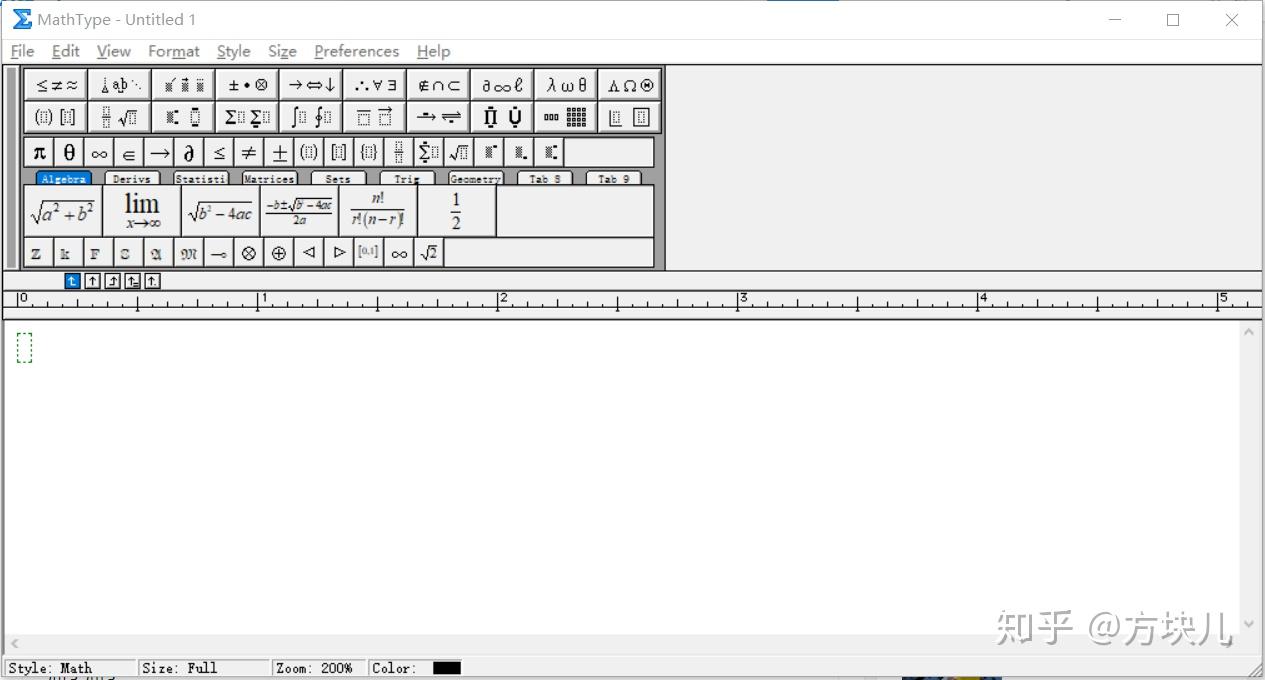Insert infinity symbol from the small bar

[99, 152]
